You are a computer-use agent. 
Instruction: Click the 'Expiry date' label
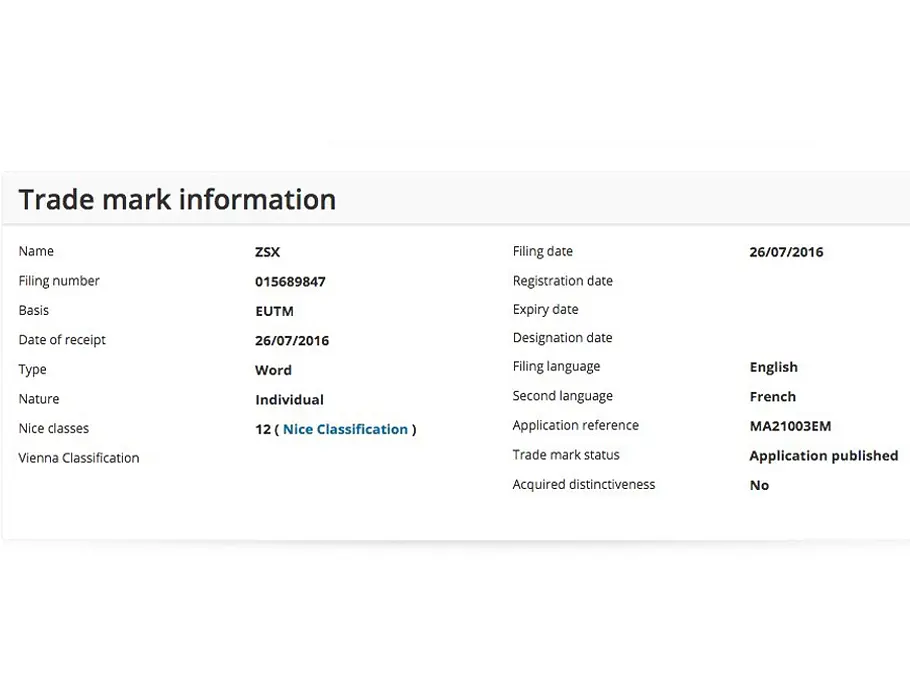pos(546,310)
